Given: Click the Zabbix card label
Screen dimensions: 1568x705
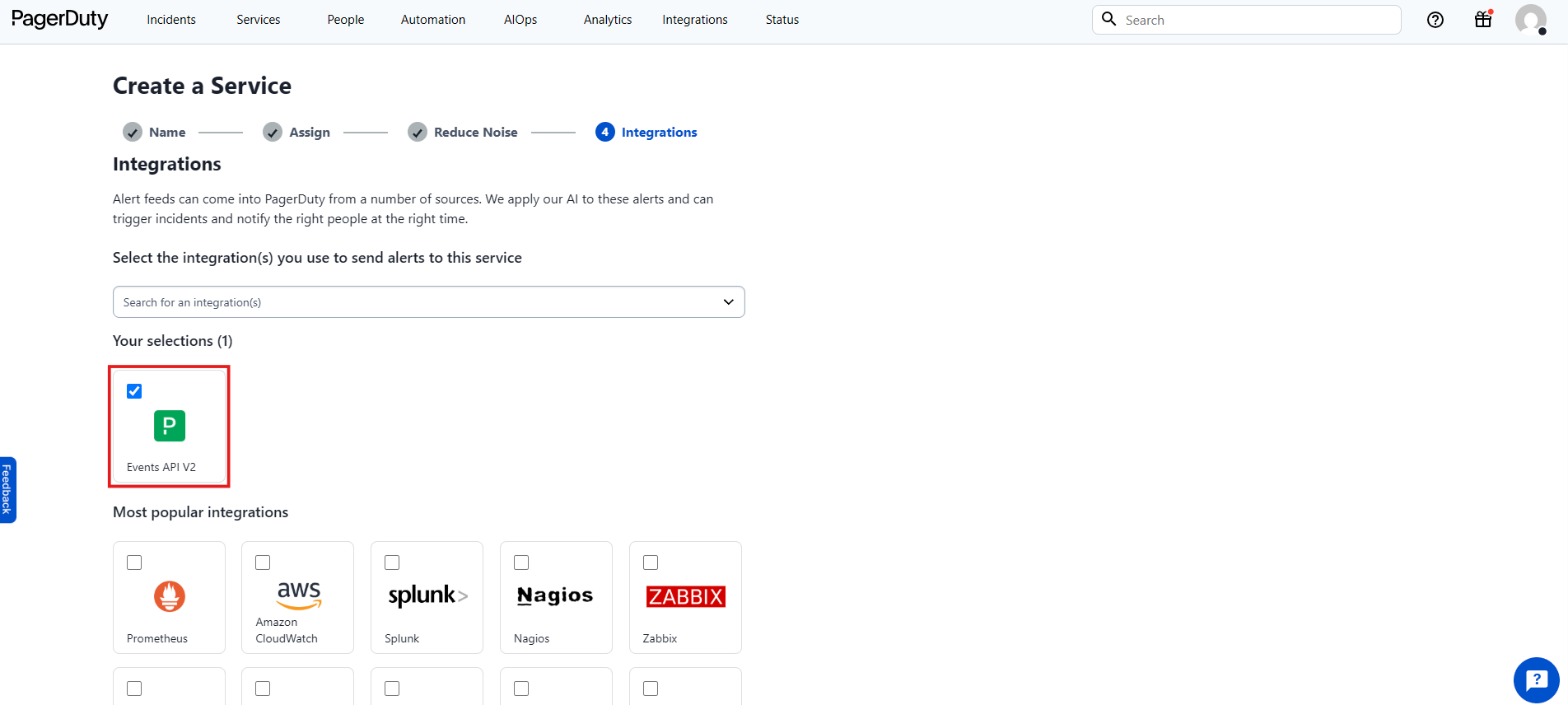Looking at the screenshot, I should click(x=660, y=638).
